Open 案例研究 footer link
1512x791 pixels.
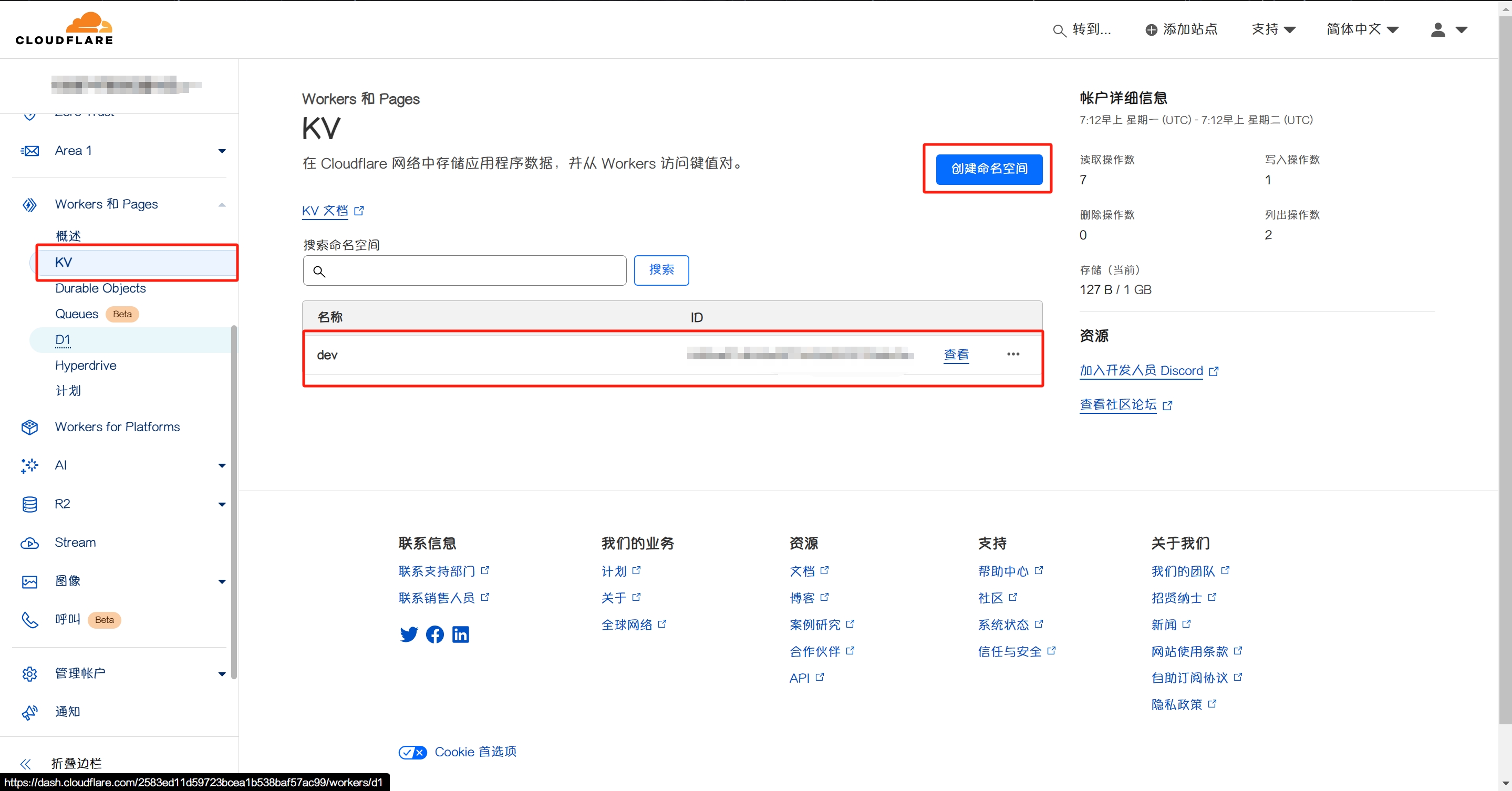click(815, 625)
